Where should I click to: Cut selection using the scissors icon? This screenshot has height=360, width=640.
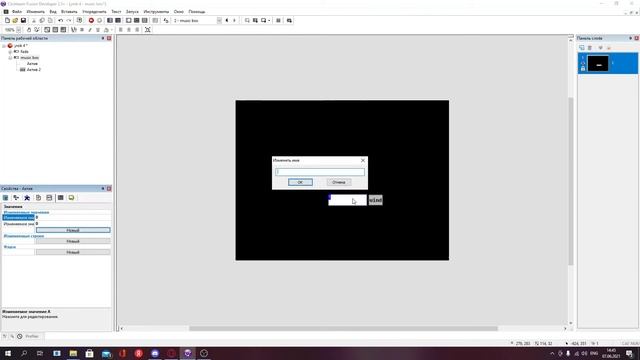point(34,20)
